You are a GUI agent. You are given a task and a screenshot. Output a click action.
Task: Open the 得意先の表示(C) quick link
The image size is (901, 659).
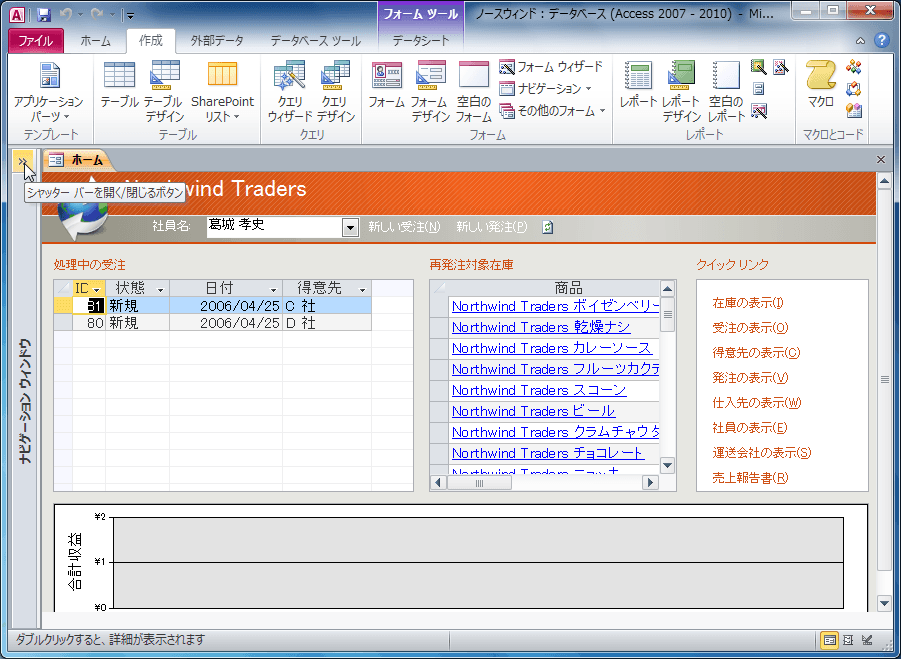point(756,353)
